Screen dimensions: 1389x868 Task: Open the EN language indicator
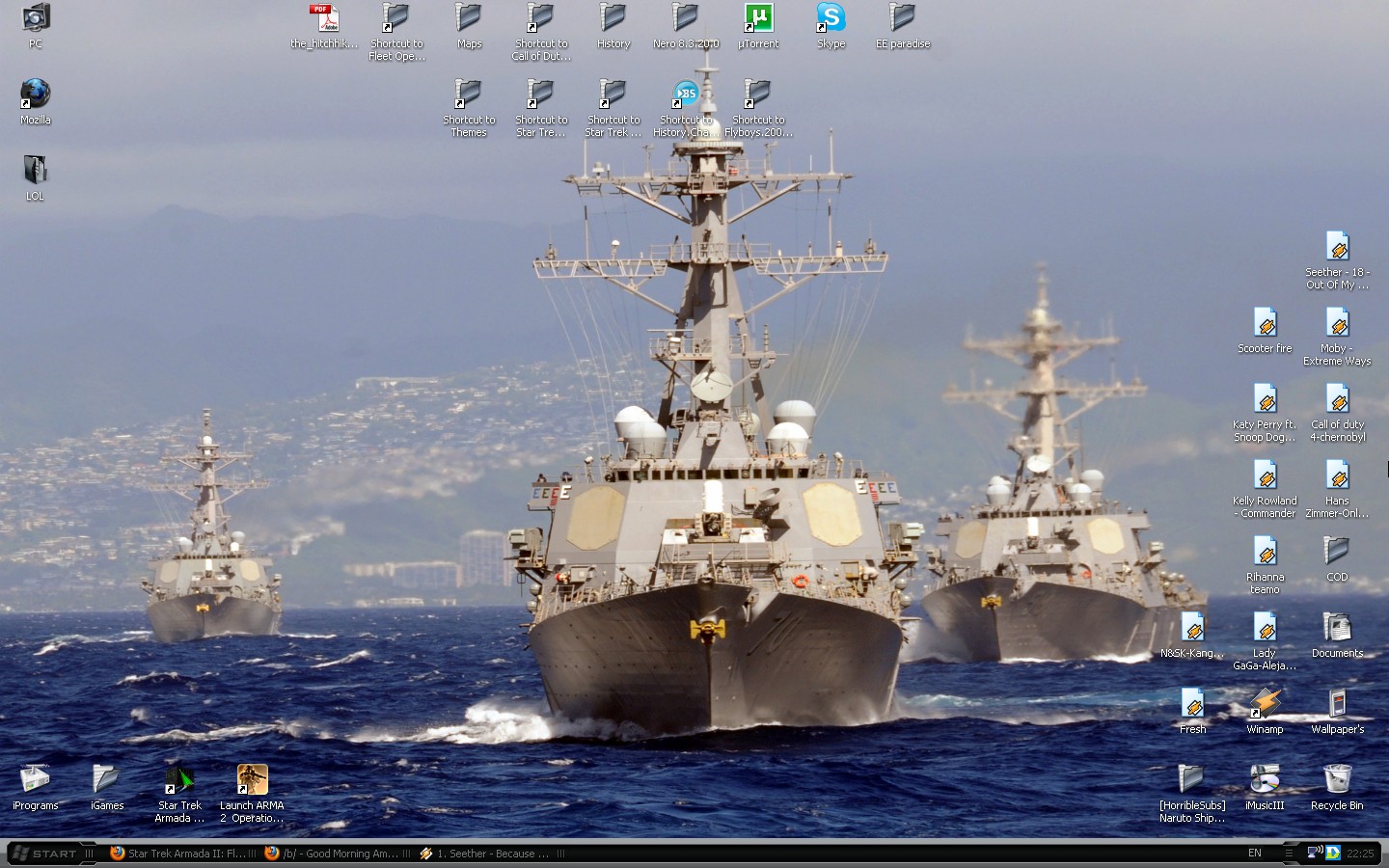1255,853
